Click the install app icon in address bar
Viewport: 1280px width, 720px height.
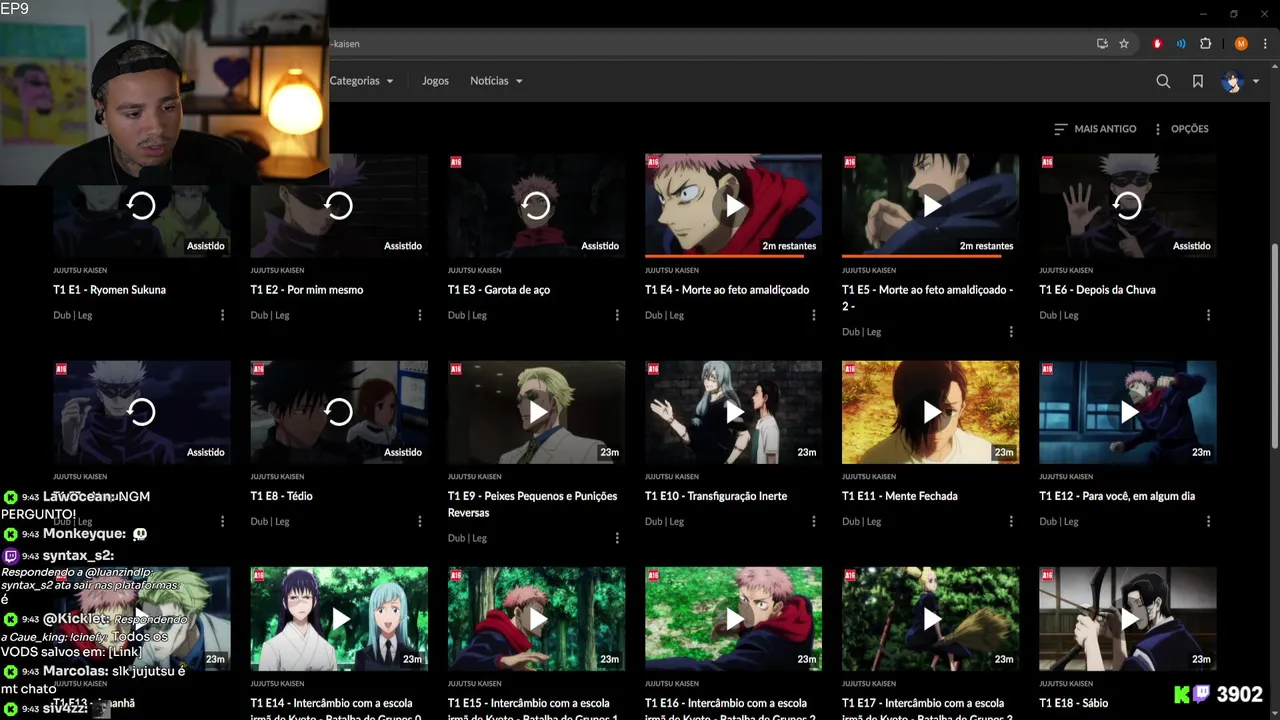(x=1102, y=44)
